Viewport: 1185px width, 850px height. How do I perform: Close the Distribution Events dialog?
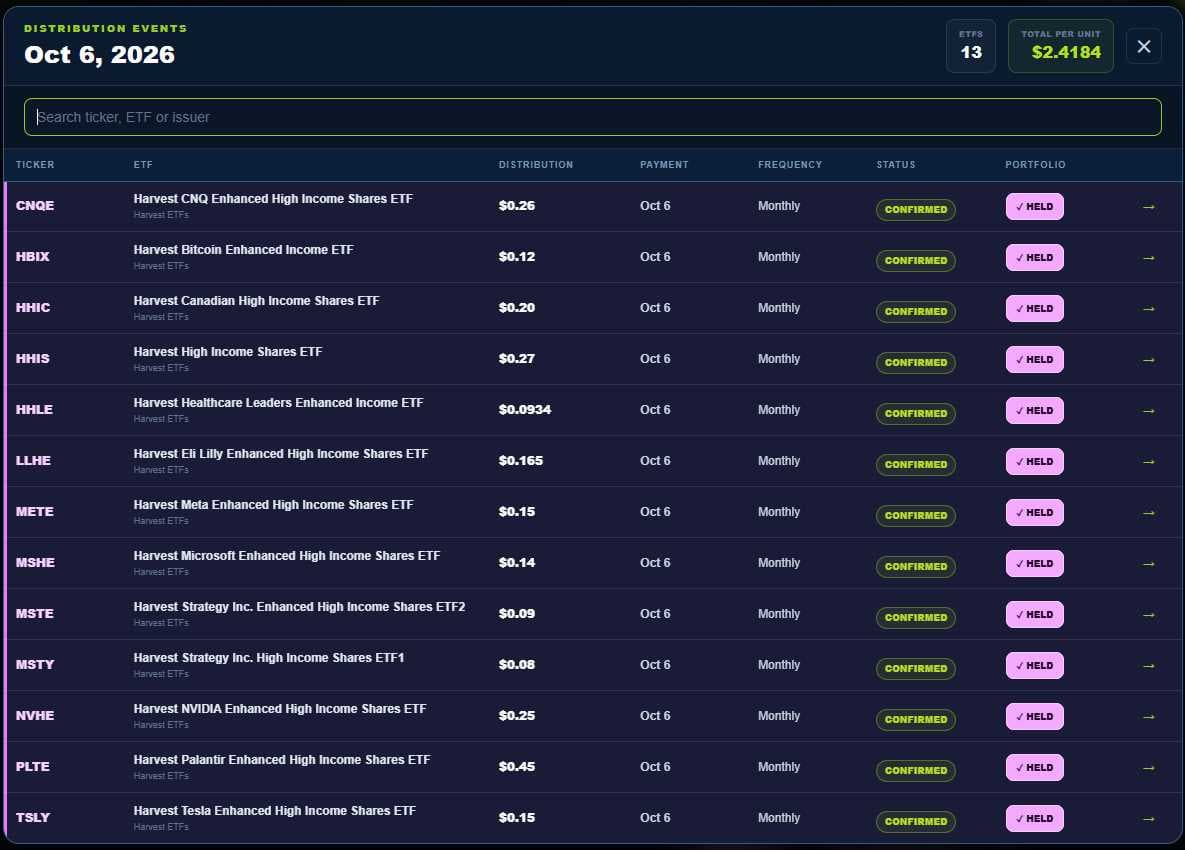[x=1143, y=46]
